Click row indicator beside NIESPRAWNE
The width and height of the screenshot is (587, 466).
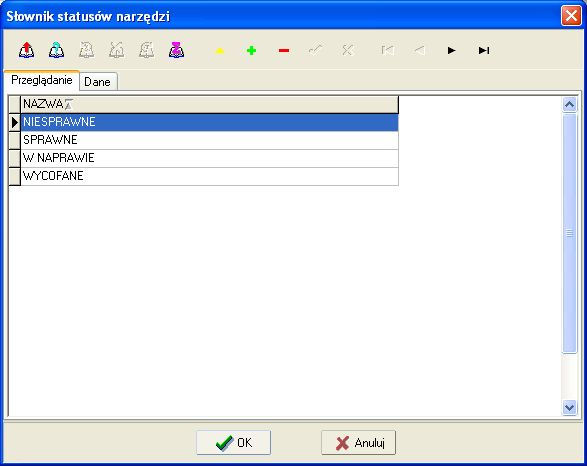click(15, 122)
